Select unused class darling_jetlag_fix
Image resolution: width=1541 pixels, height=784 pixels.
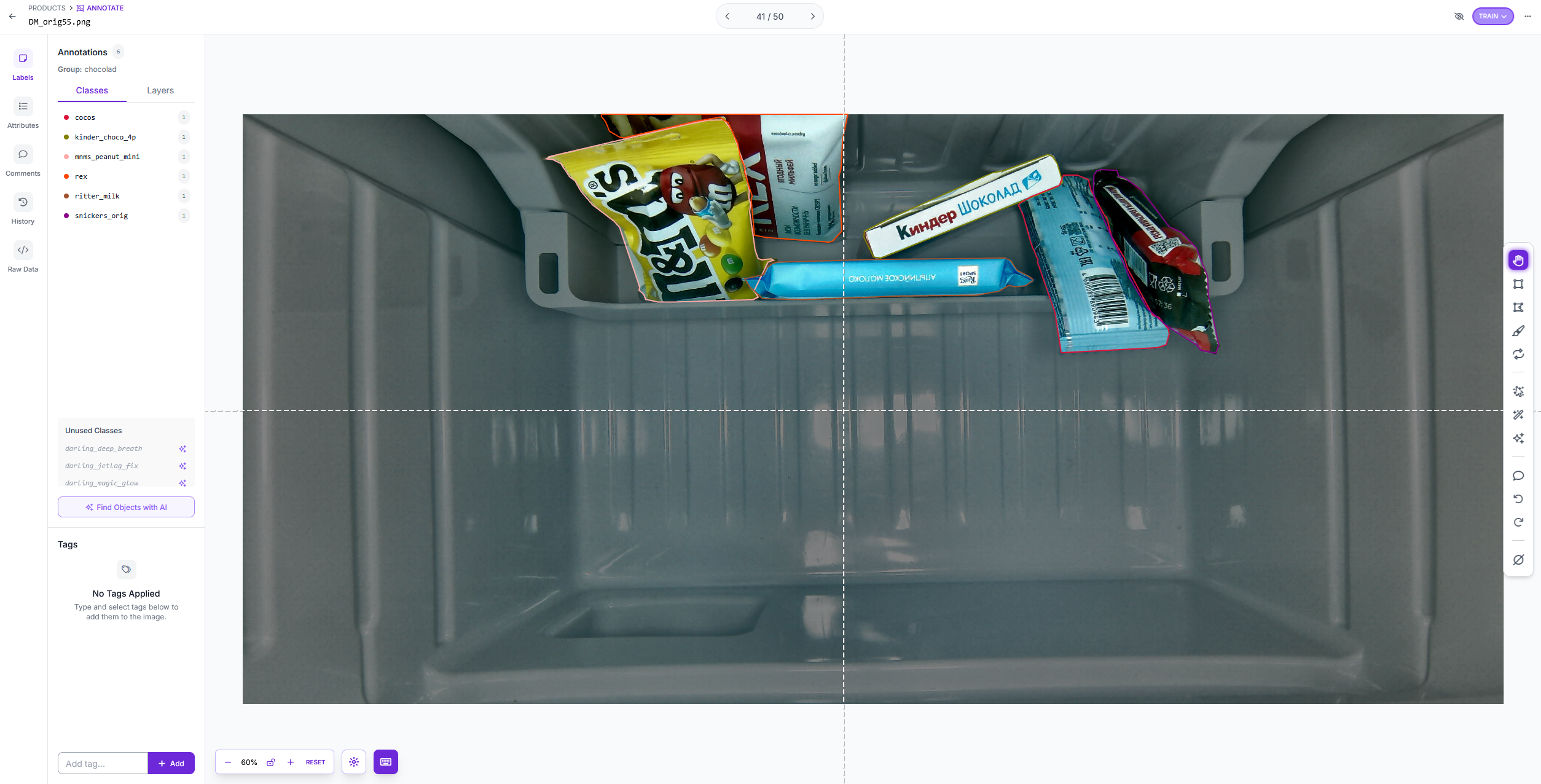click(x=102, y=466)
